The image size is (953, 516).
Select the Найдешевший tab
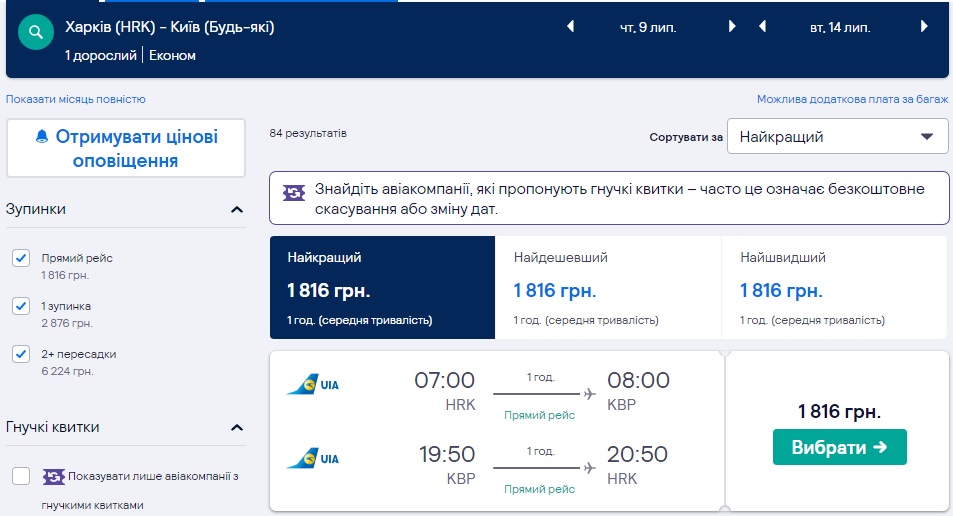pyautogui.click(x=607, y=288)
